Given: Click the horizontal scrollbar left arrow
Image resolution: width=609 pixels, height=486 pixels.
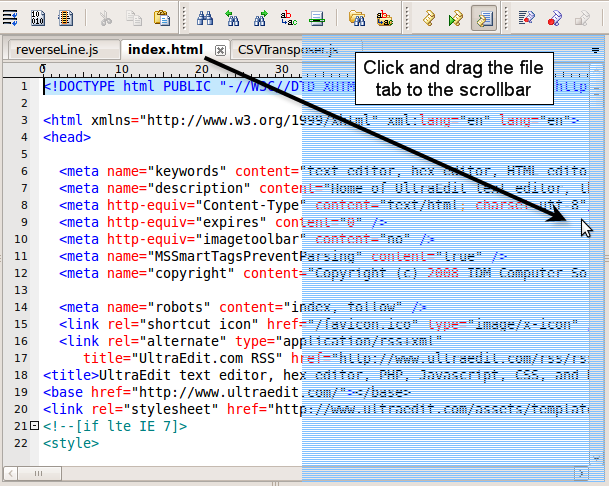Looking at the screenshot, I should (10, 473).
